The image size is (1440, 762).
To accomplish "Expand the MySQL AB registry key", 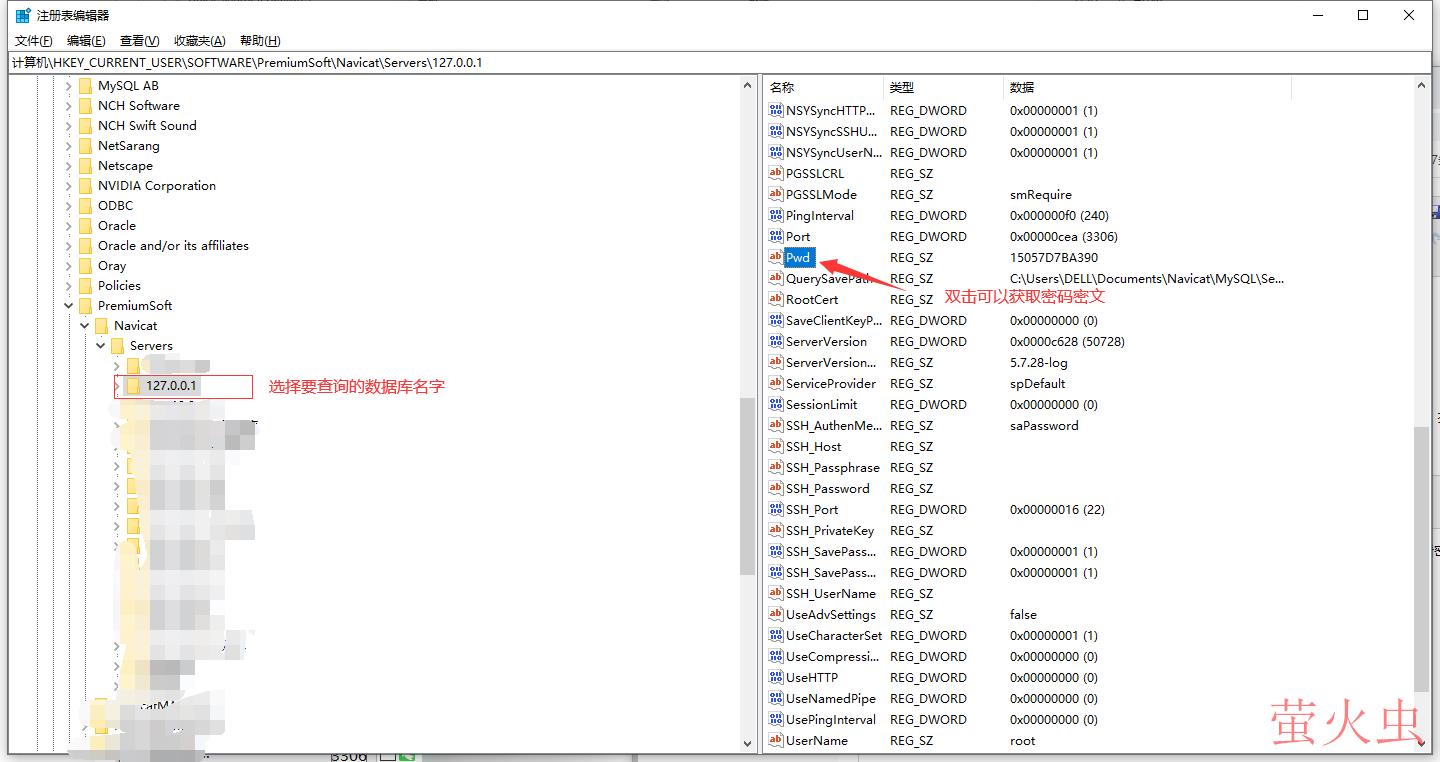I will [x=69, y=86].
